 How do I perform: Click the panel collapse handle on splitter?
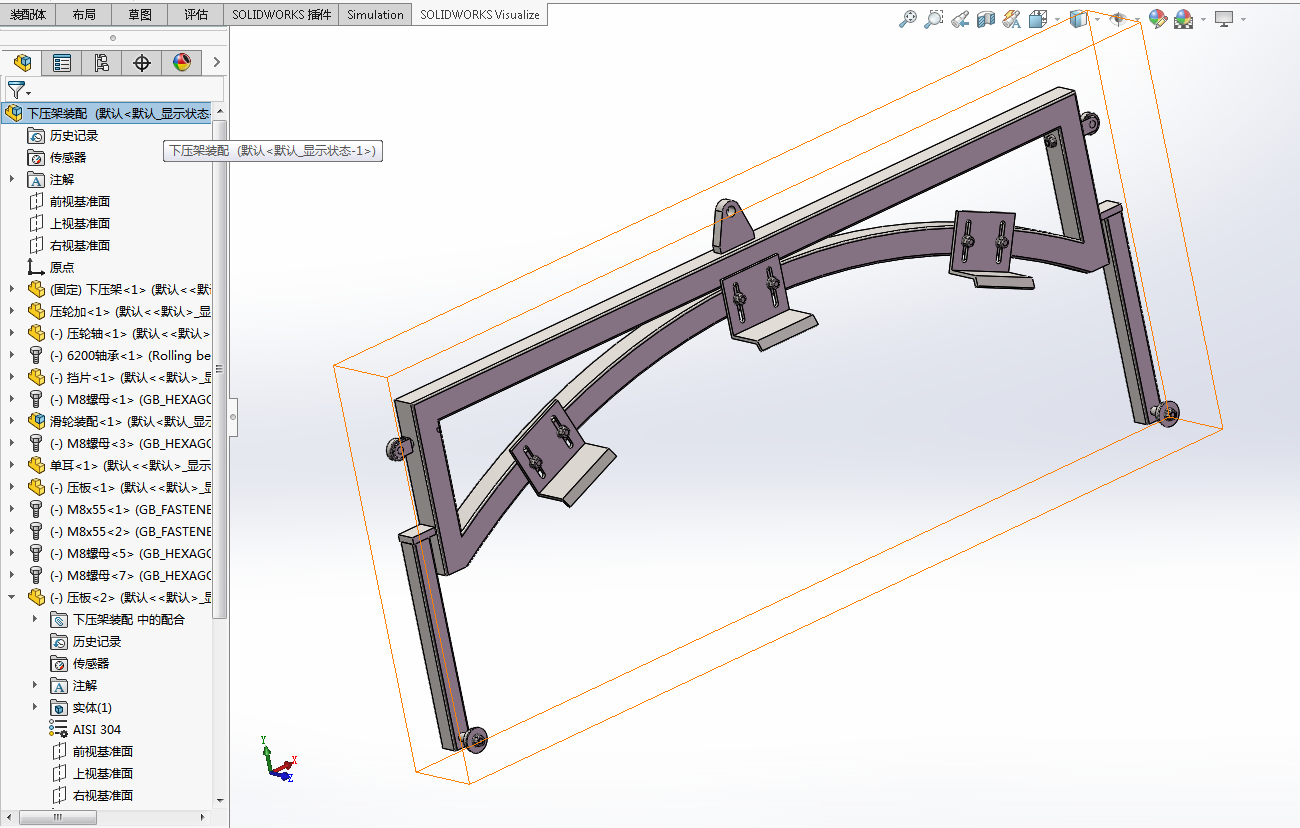[x=233, y=416]
